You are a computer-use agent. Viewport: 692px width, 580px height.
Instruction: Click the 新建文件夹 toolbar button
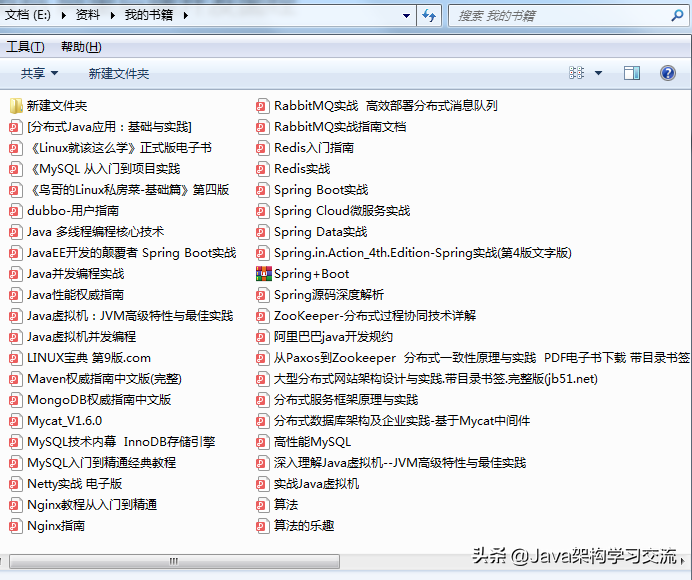click(119, 73)
